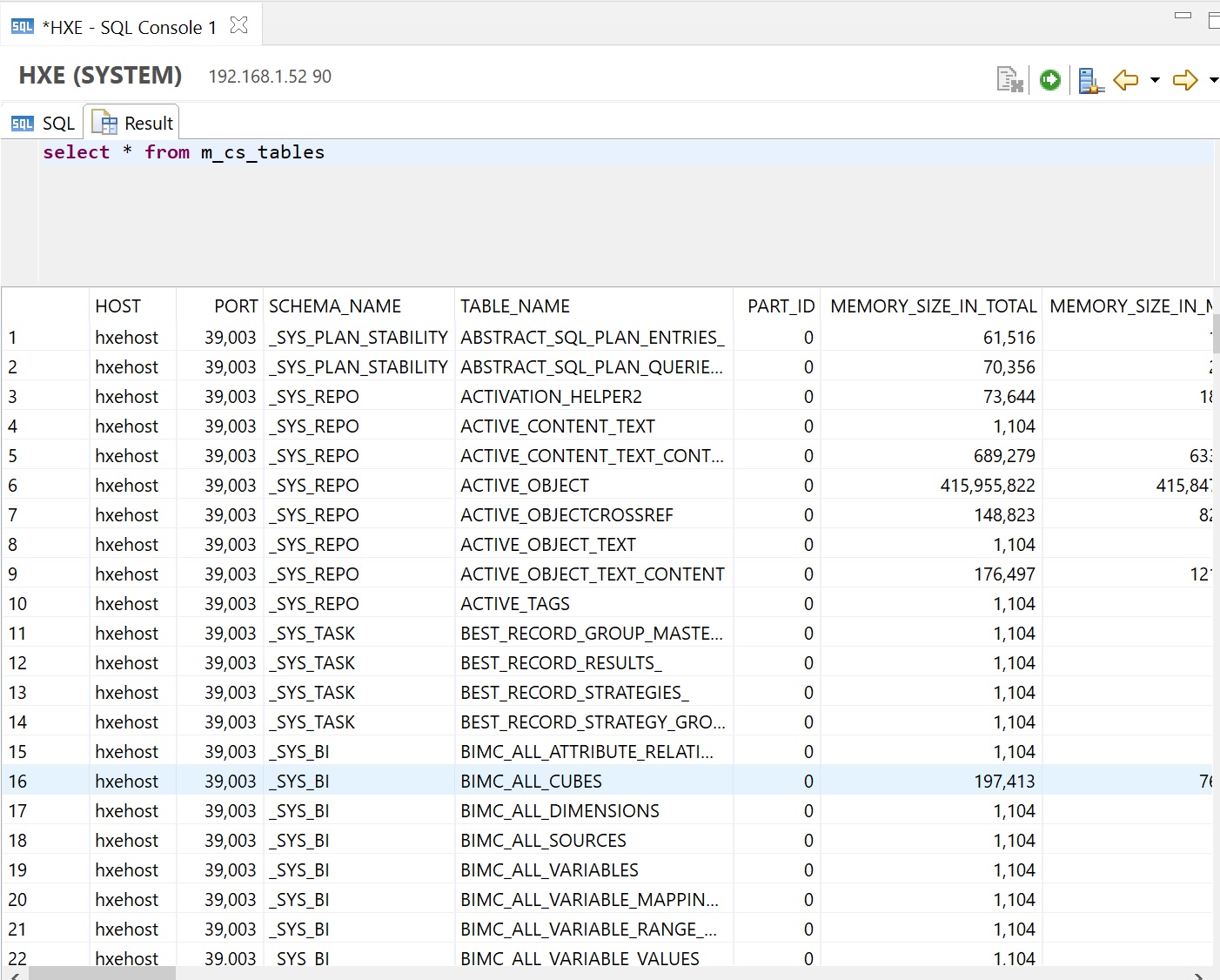Screen dimensions: 1220x980
Task: Switch to the SQL tab
Action: point(44,124)
